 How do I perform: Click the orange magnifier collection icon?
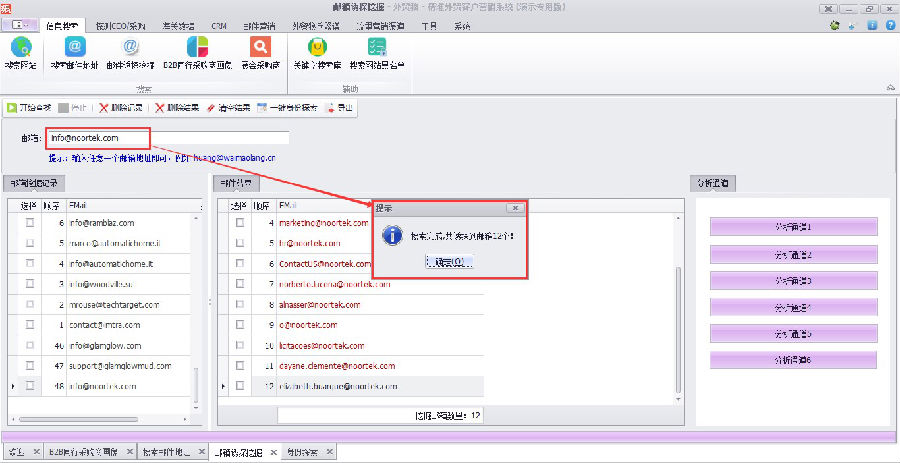click(260, 49)
